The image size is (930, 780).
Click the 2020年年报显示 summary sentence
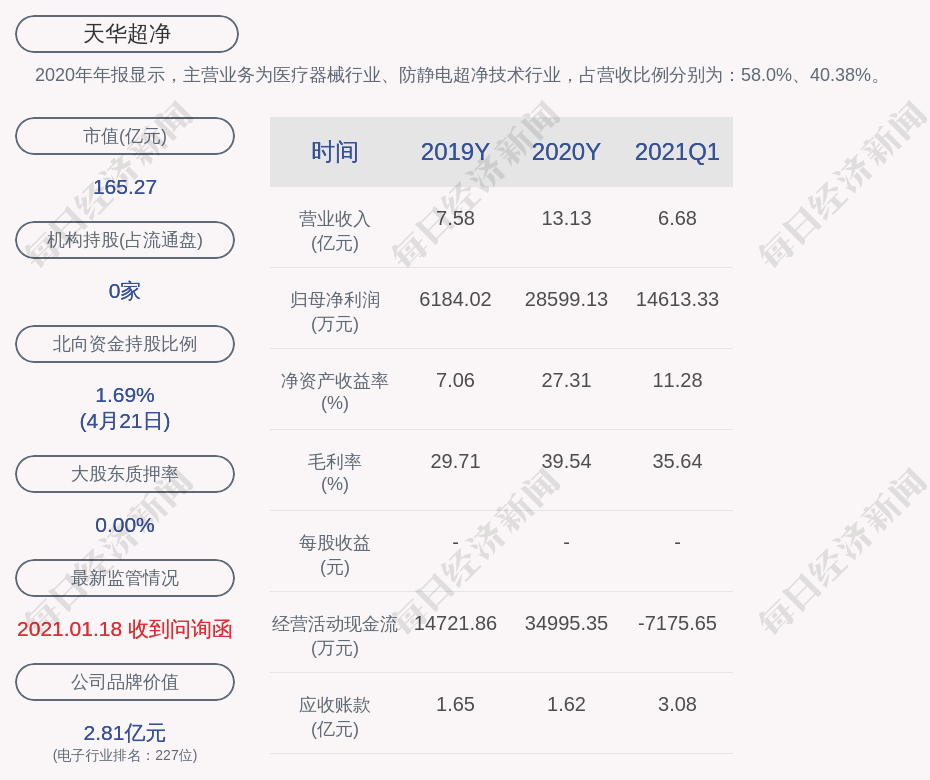click(460, 75)
